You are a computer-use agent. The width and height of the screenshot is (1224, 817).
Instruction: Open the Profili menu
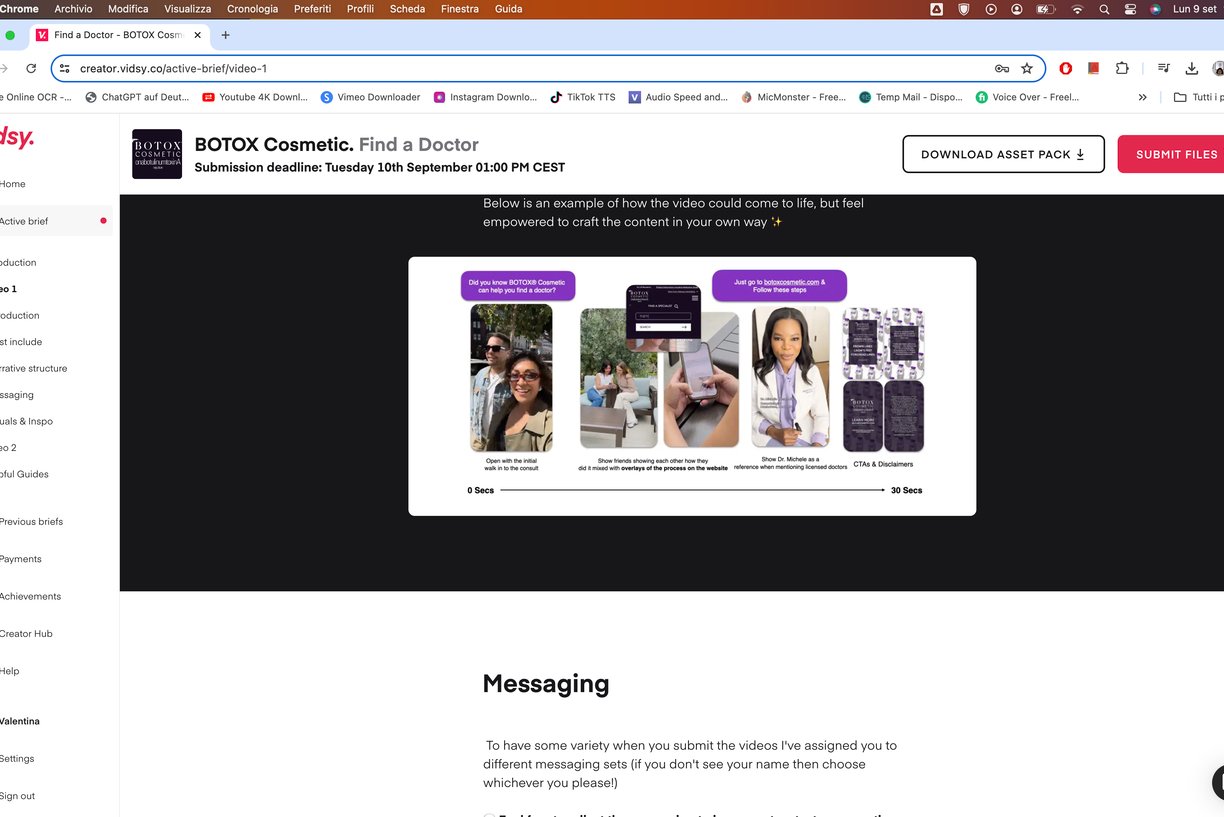click(360, 9)
